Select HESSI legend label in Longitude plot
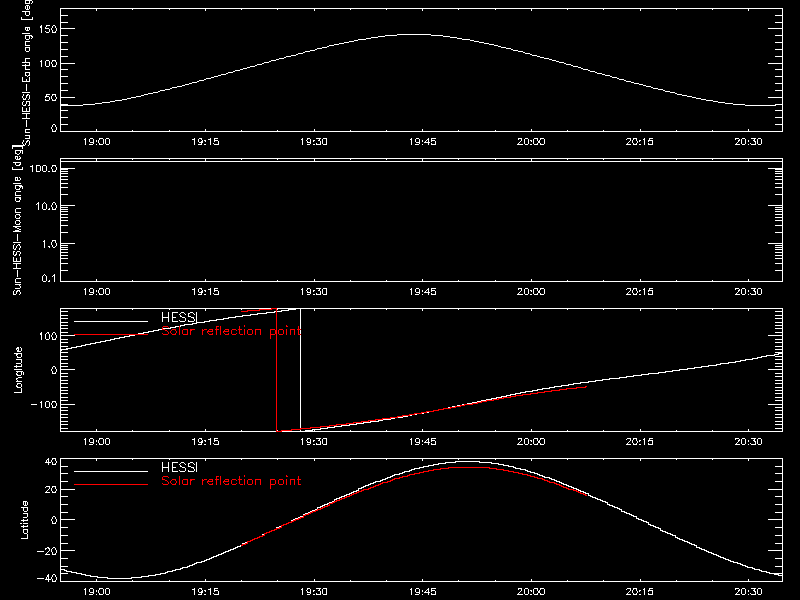The image size is (800, 600). 179,318
